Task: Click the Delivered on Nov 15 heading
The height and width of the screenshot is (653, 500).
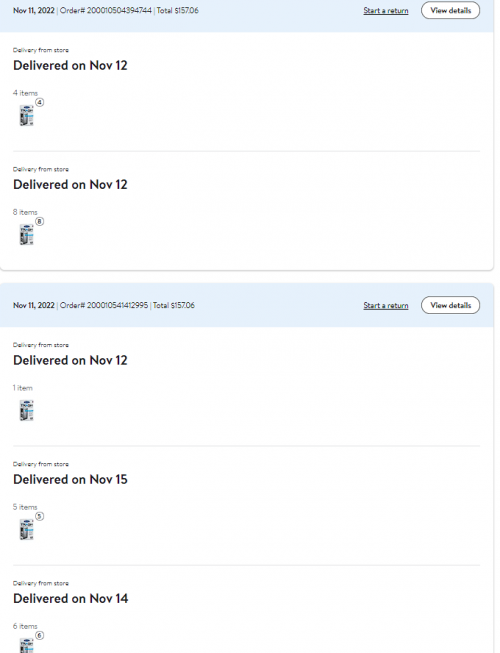Action: [70, 479]
